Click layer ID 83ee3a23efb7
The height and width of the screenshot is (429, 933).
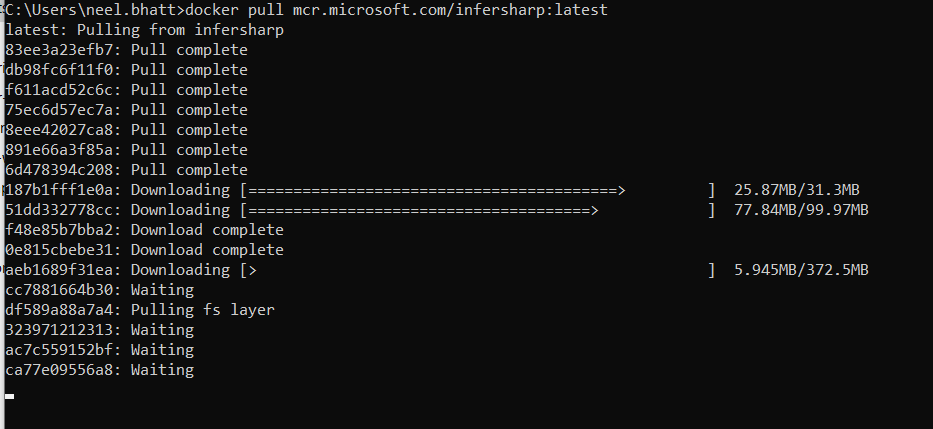63,50
